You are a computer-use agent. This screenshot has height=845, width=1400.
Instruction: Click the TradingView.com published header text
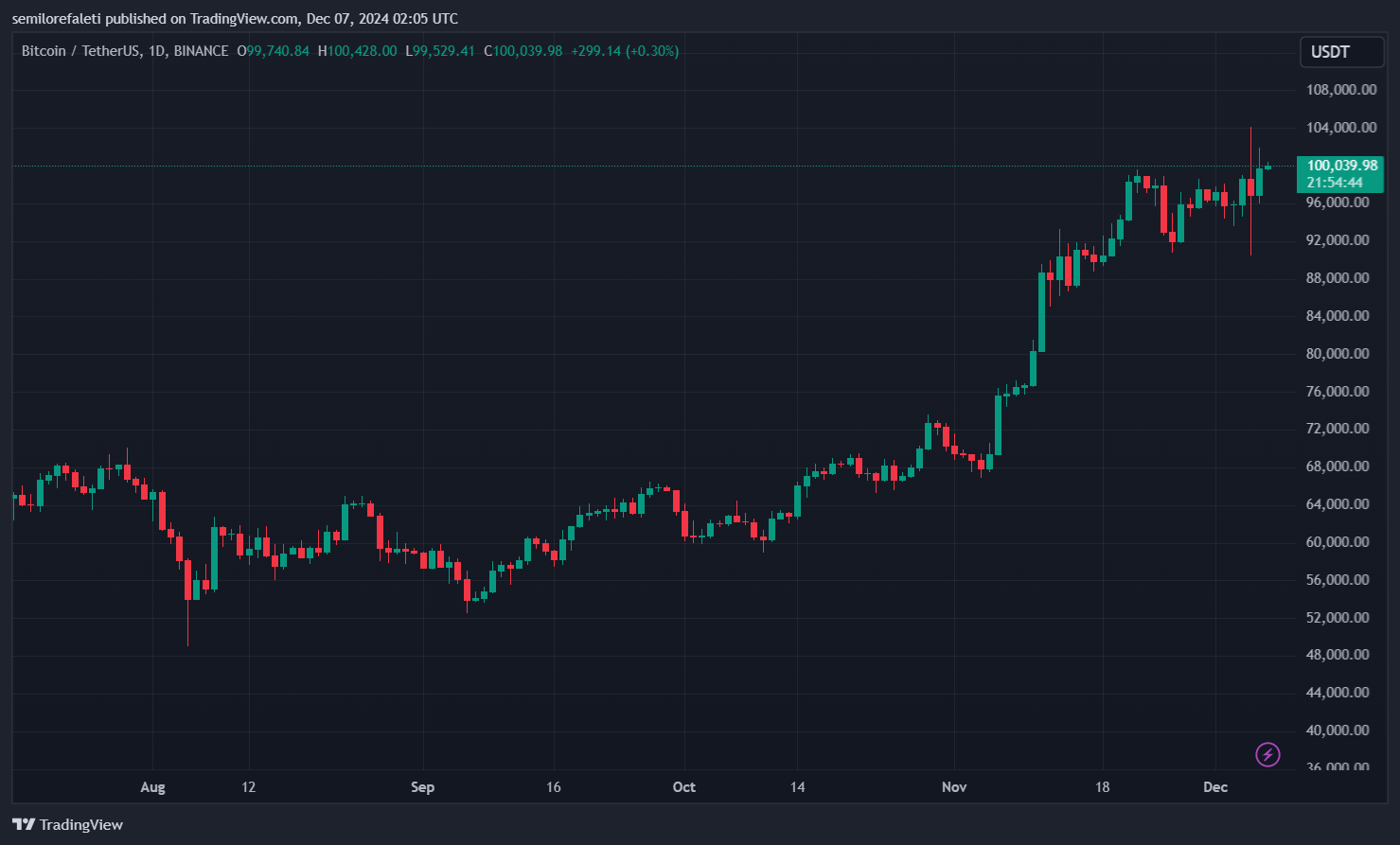pos(235,18)
